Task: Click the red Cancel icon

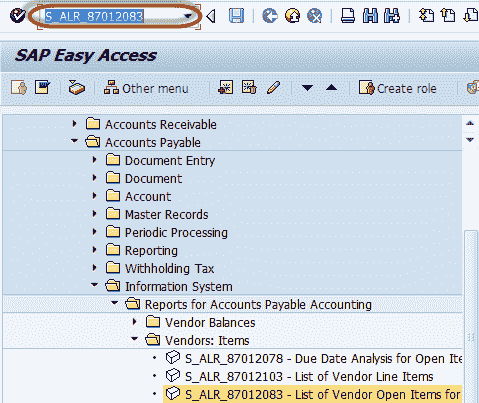Action: (x=314, y=16)
